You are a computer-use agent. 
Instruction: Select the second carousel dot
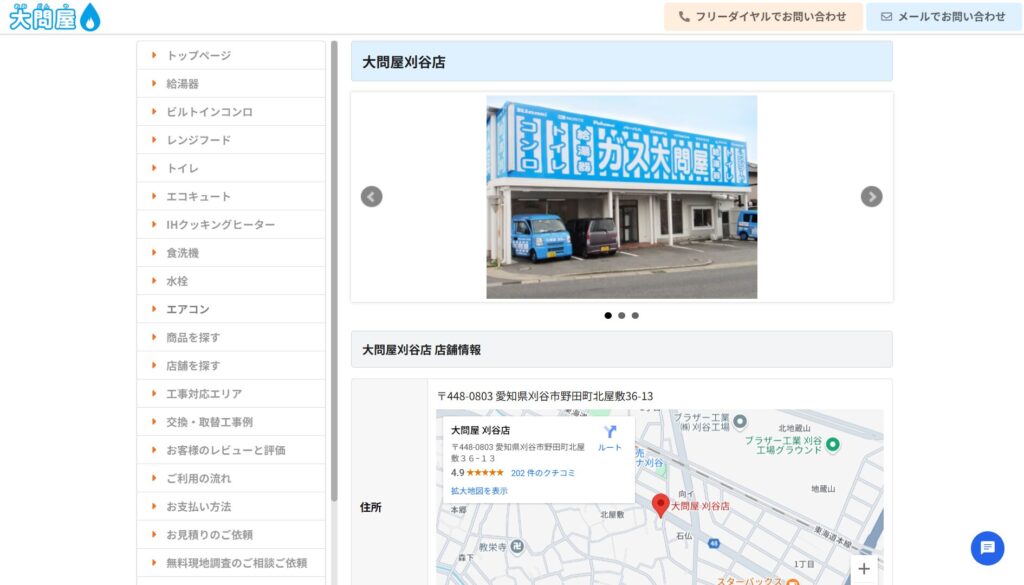point(622,315)
